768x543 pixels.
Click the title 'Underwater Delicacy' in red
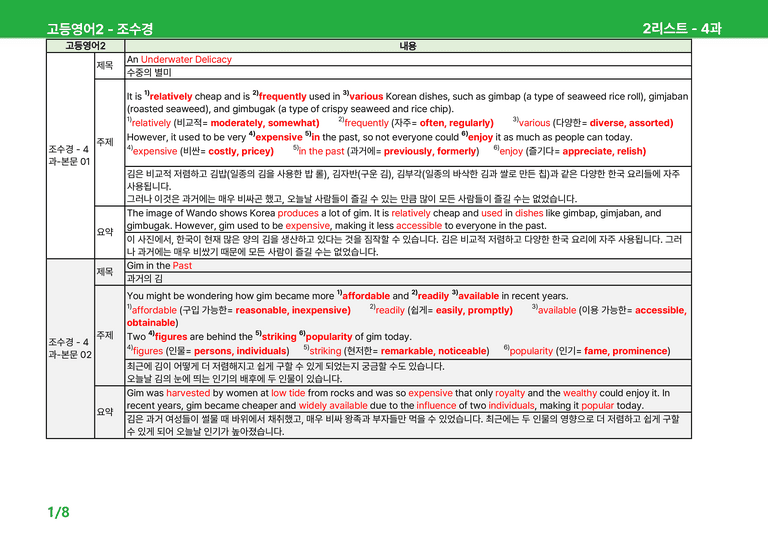click(x=186, y=59)
